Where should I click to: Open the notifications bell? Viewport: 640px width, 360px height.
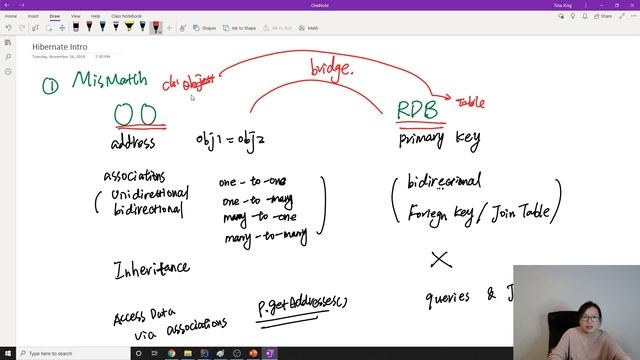(585, 16)
